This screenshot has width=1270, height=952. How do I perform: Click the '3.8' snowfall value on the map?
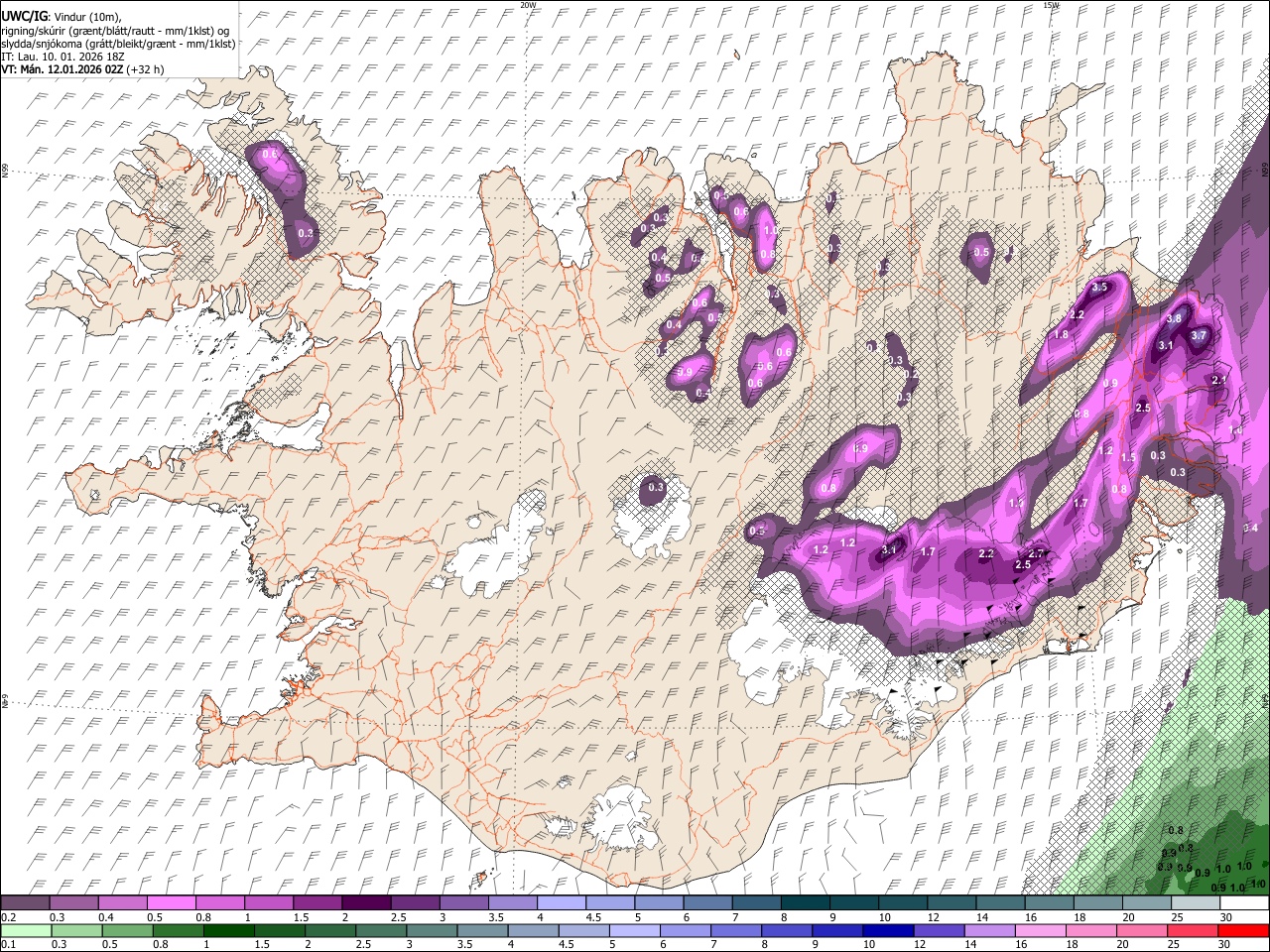tap(1174, 319)
